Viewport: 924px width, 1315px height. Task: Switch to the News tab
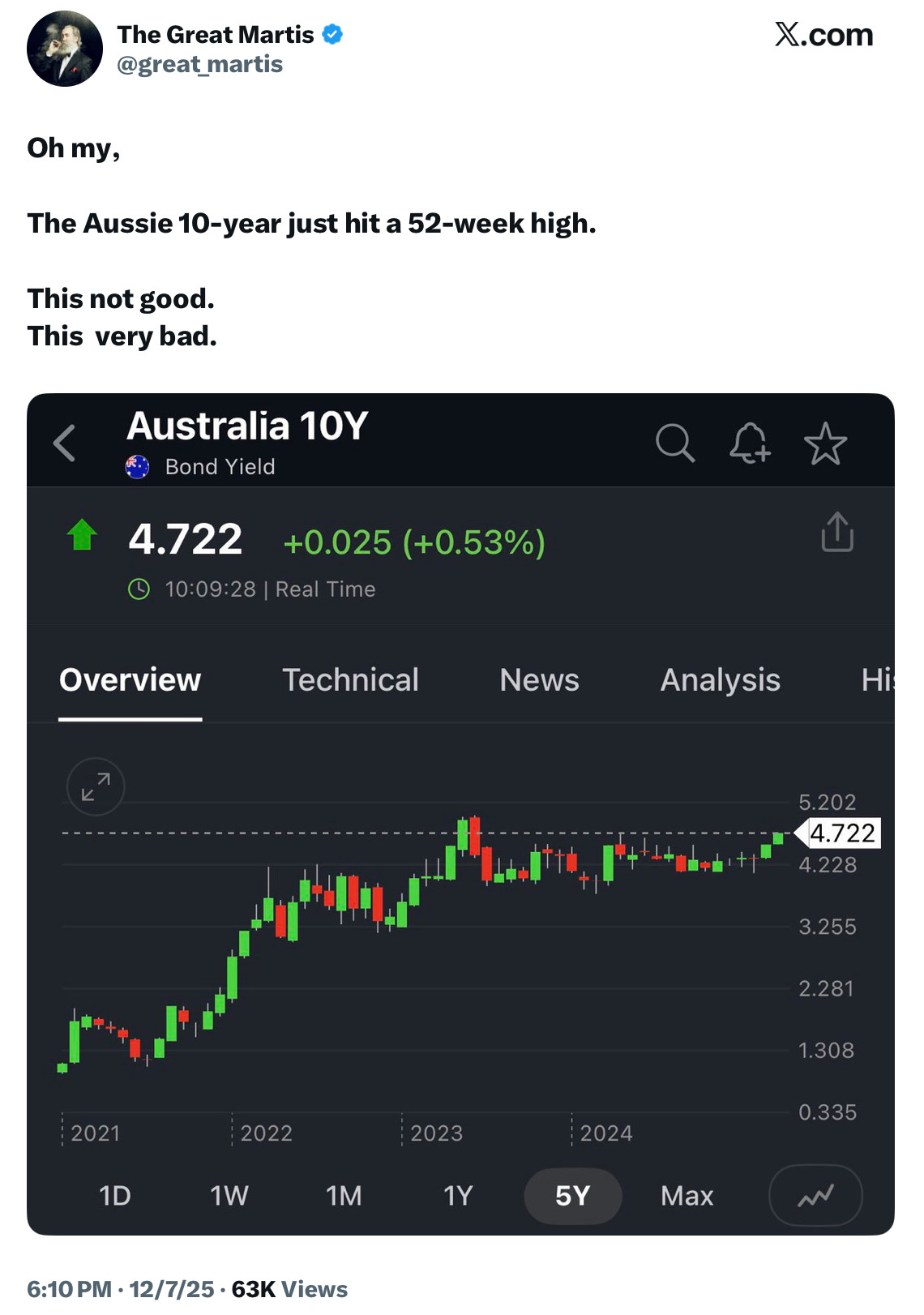coord(539,680)
